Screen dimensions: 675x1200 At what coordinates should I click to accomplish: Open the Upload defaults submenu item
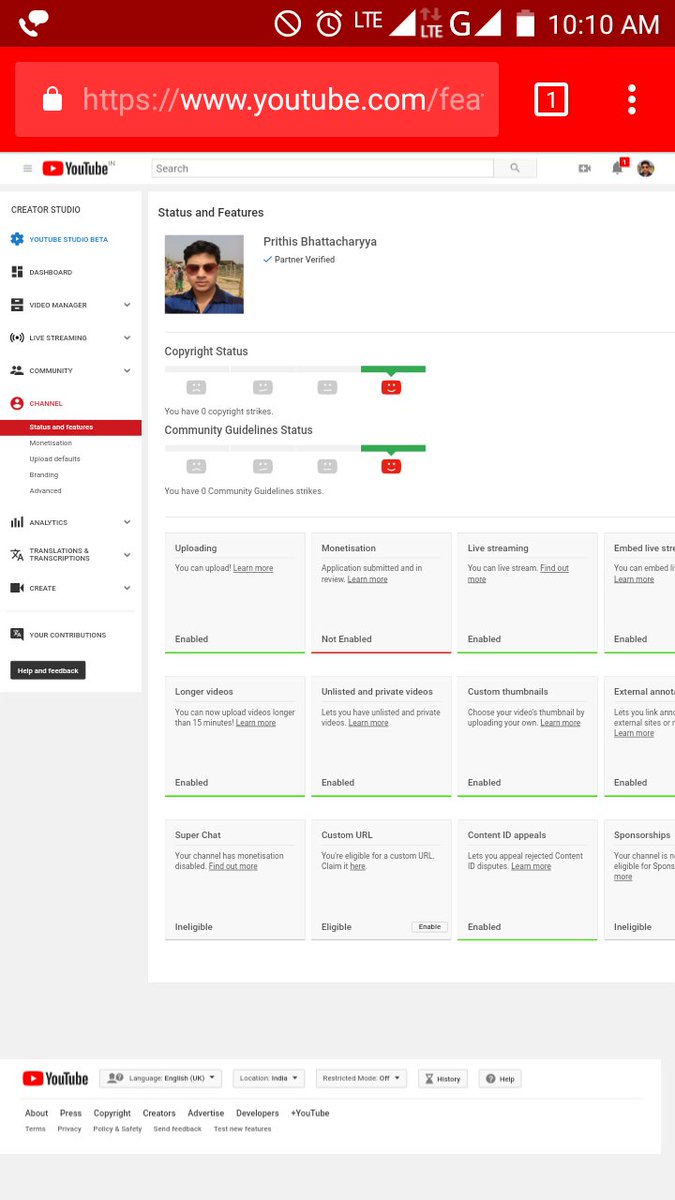pyautogui.click(x=55, y=459)
